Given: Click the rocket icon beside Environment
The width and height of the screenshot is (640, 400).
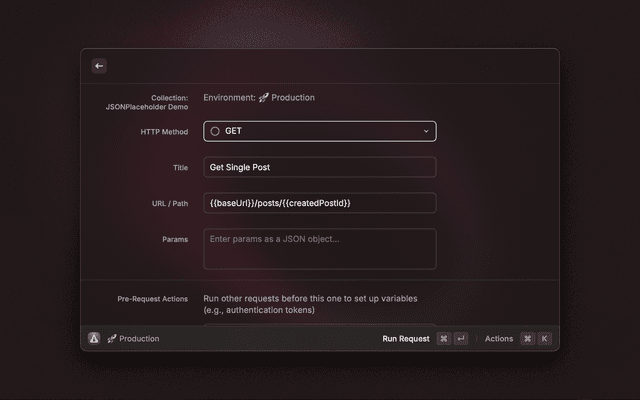Looking at the screenshot, I should click(x=264, y=98).
